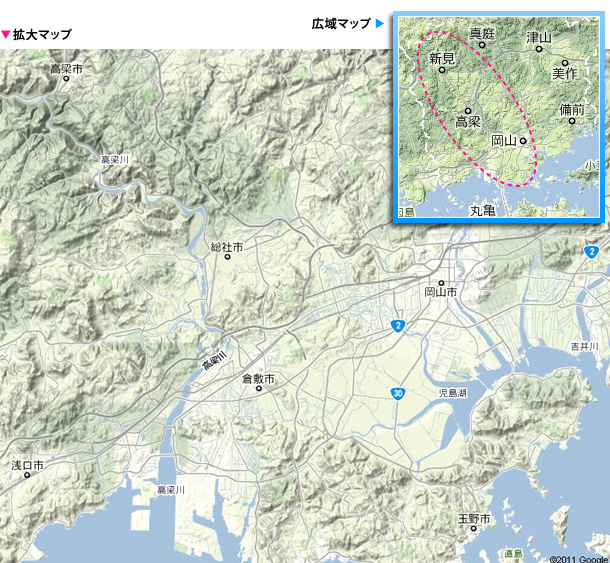Click 備前 in the overview inset map

point(572,110)
